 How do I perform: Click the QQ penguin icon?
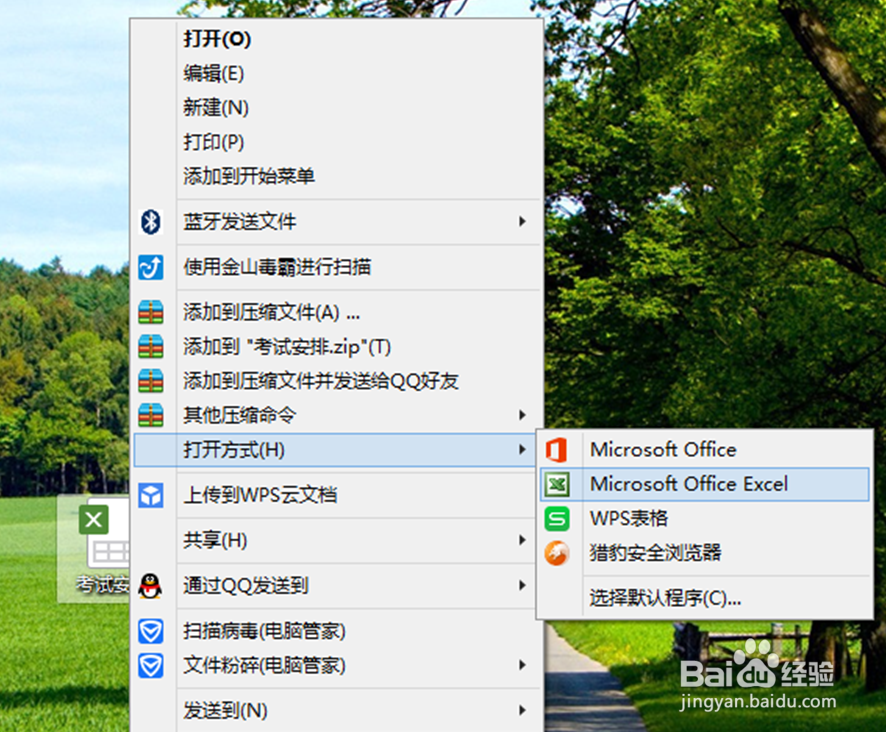(150, 586)
